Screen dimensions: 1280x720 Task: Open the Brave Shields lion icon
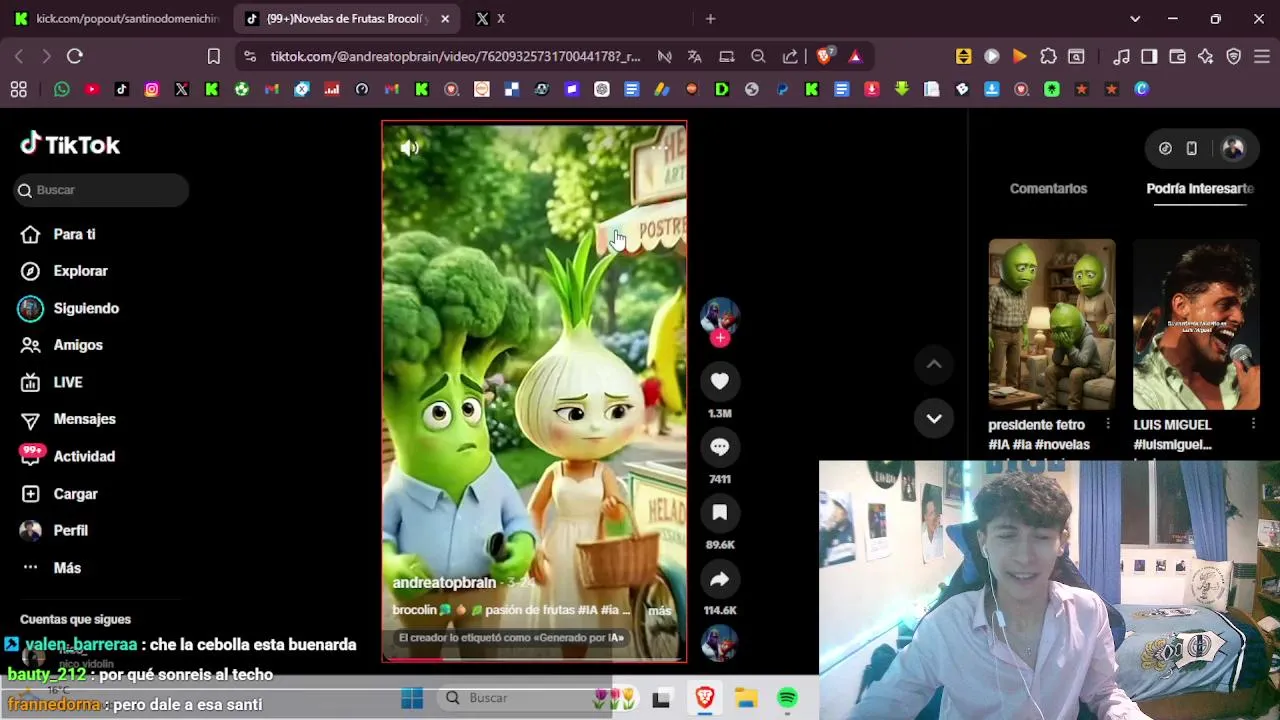tap(824, 56)
